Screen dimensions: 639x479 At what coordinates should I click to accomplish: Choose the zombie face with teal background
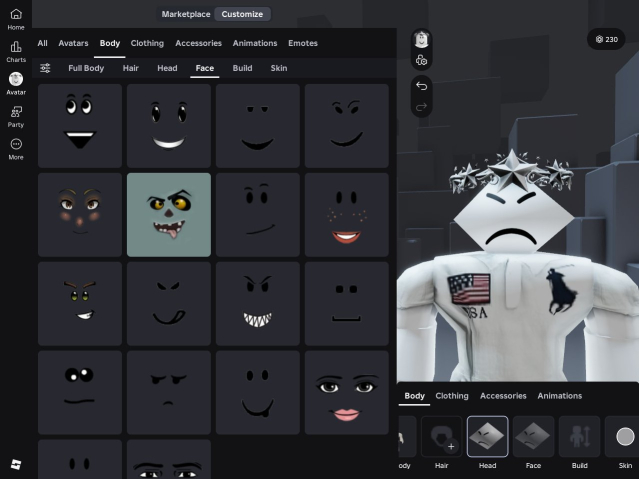click(x=169, y=215)
